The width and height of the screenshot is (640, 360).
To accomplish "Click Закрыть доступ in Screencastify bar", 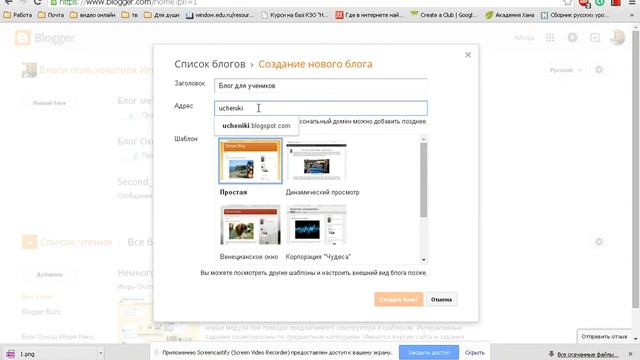I will pyautogui.click(x=429, y=352).
